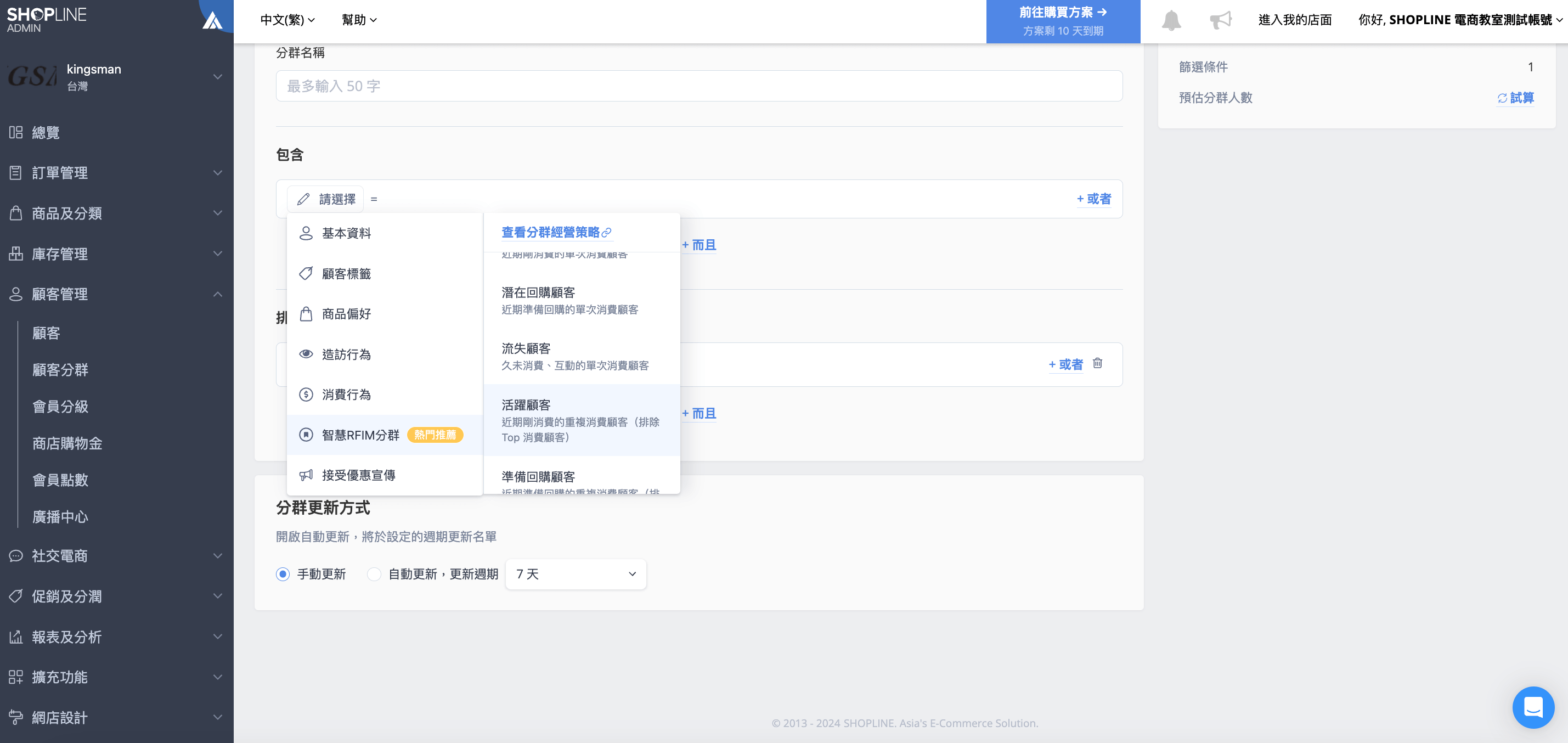The image size is (1568, 743).
Task: Choose 消費行為 in the condition menu
Action: pyautogui.click(x=385, y=395)
